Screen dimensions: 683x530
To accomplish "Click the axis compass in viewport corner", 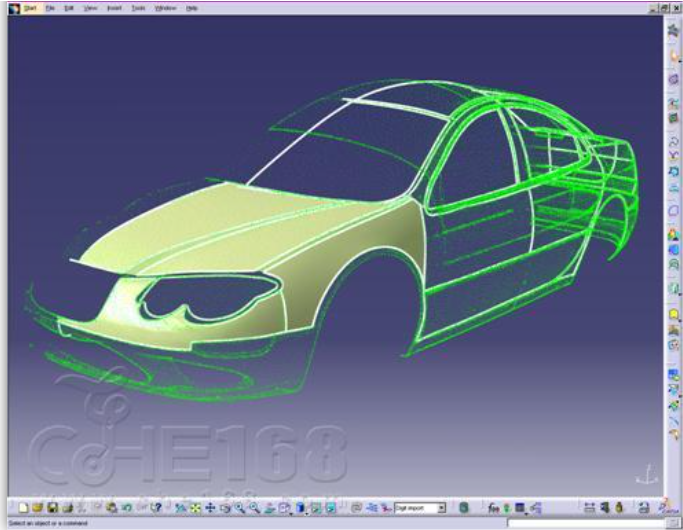I will [647, 475].
